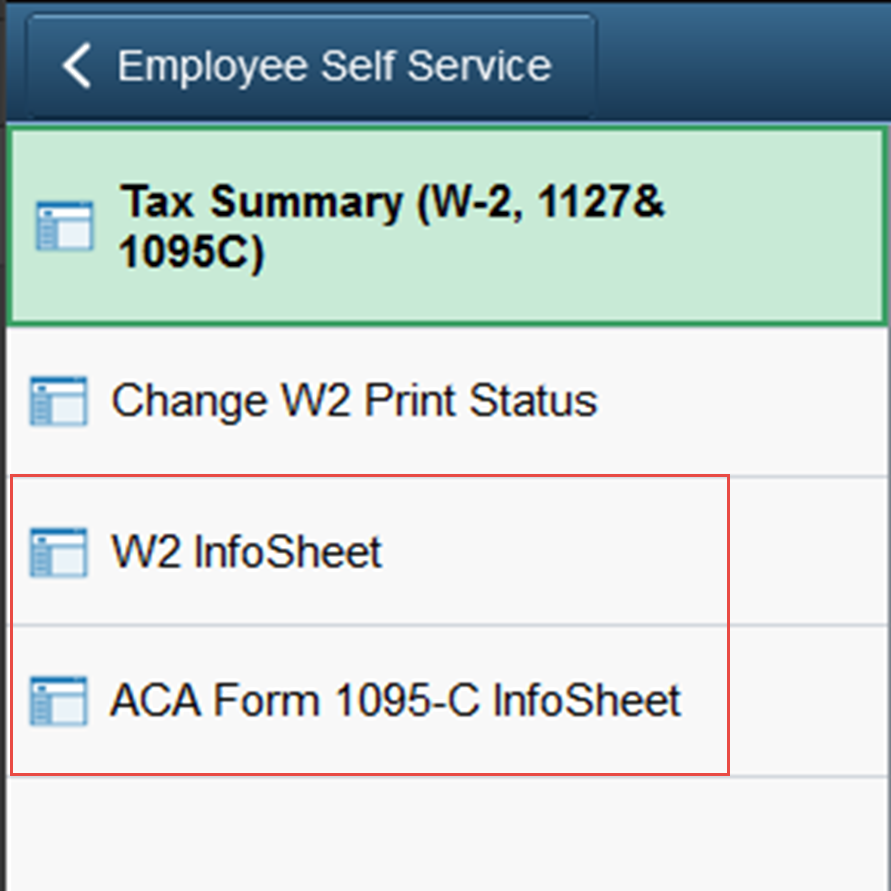
Task: Click the W2 InfoSheet page icon
Action: 59,552
